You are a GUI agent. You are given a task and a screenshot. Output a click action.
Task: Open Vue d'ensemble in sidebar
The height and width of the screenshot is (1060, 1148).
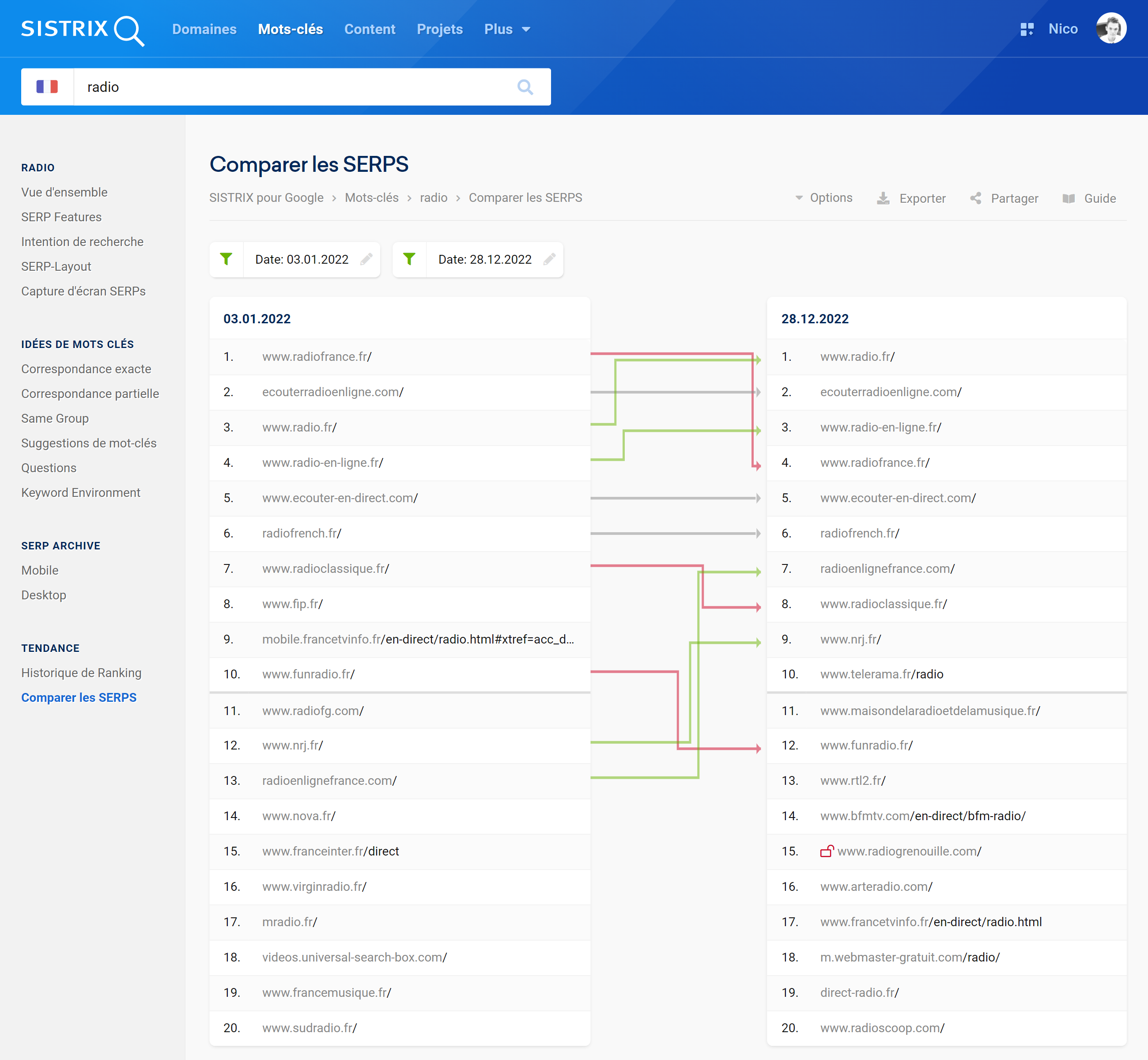64,192
